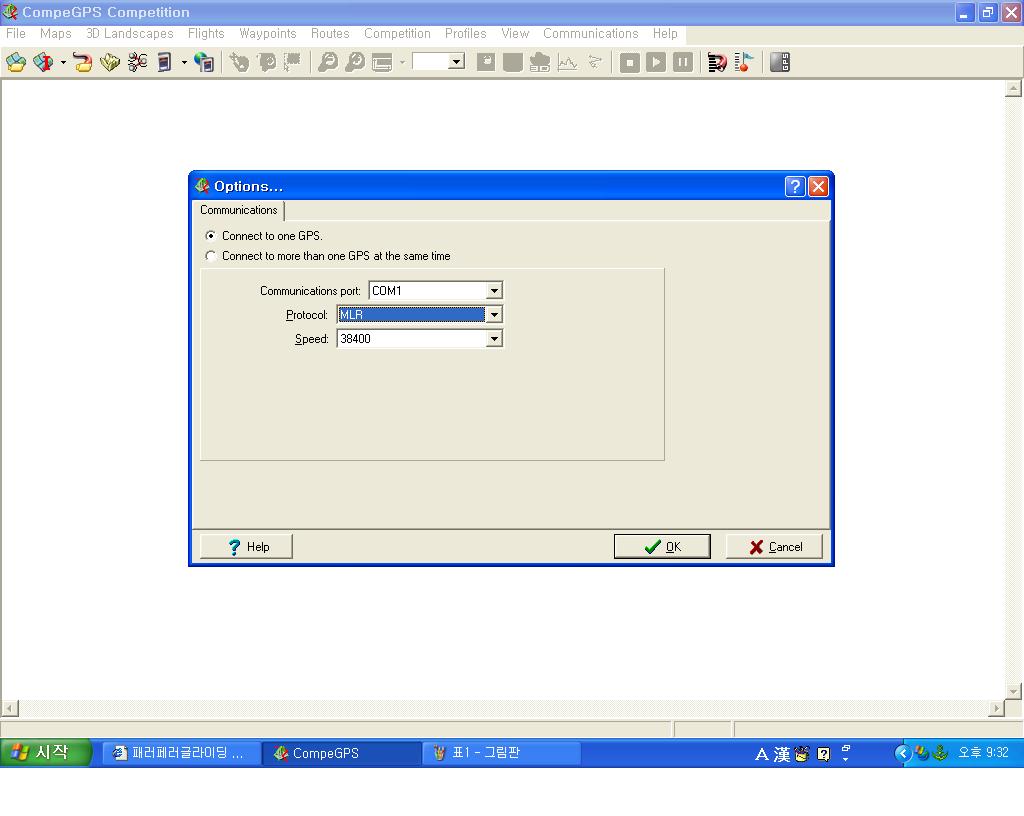The height and width of the screenshot is (816, 1024).
Task: Click the GPS device toolbar icon
Action: click(x=165, y=62)
